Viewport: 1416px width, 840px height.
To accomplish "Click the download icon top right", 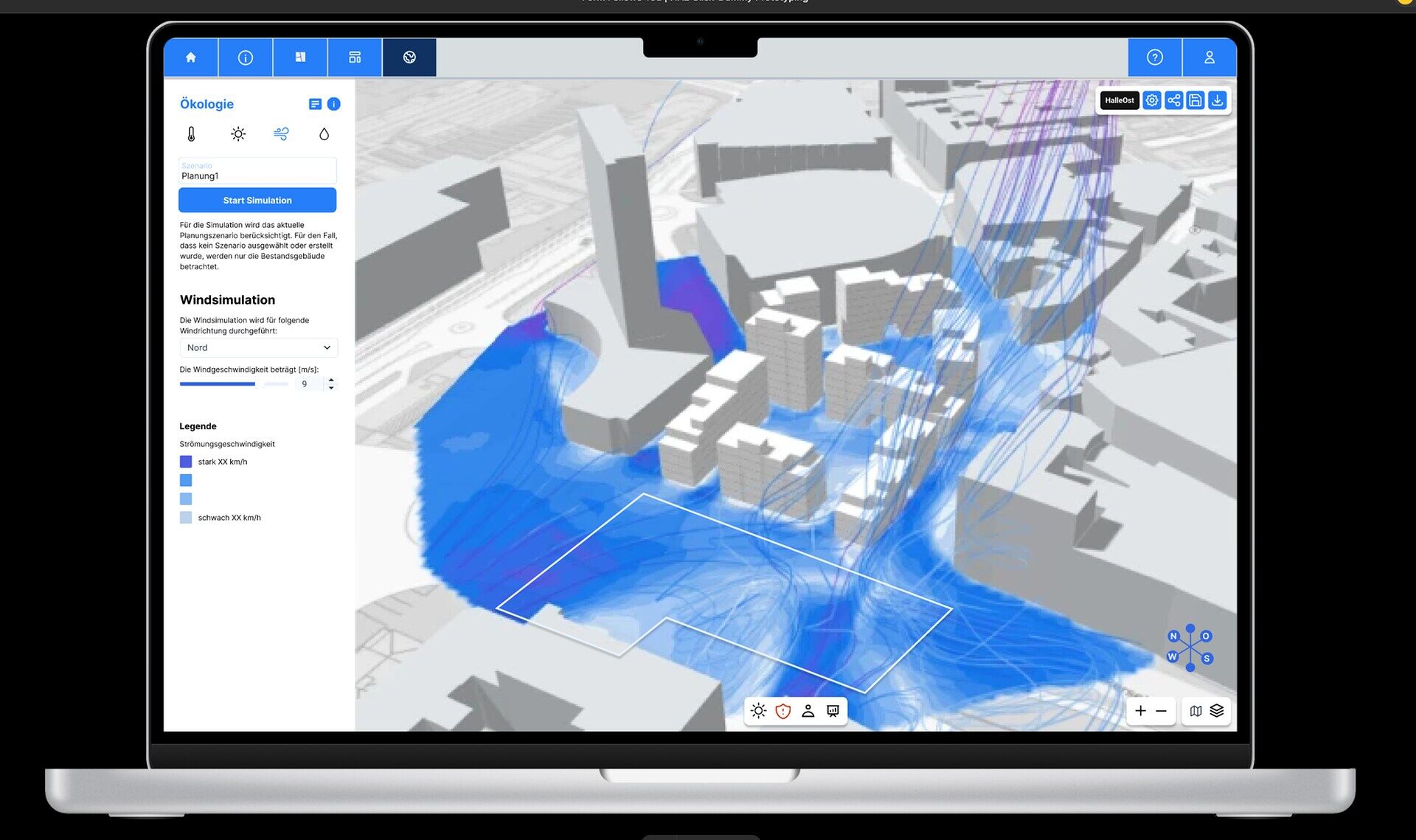I will 1217,100.
